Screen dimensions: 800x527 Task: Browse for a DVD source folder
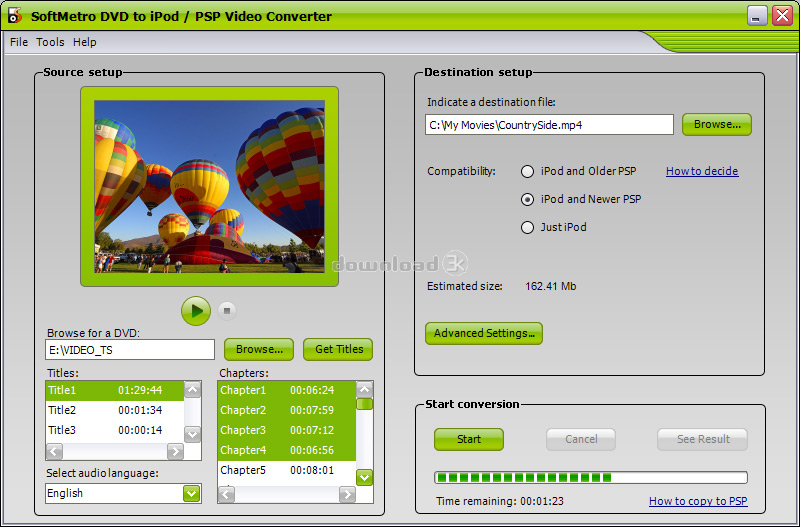(x=259, y=349)
